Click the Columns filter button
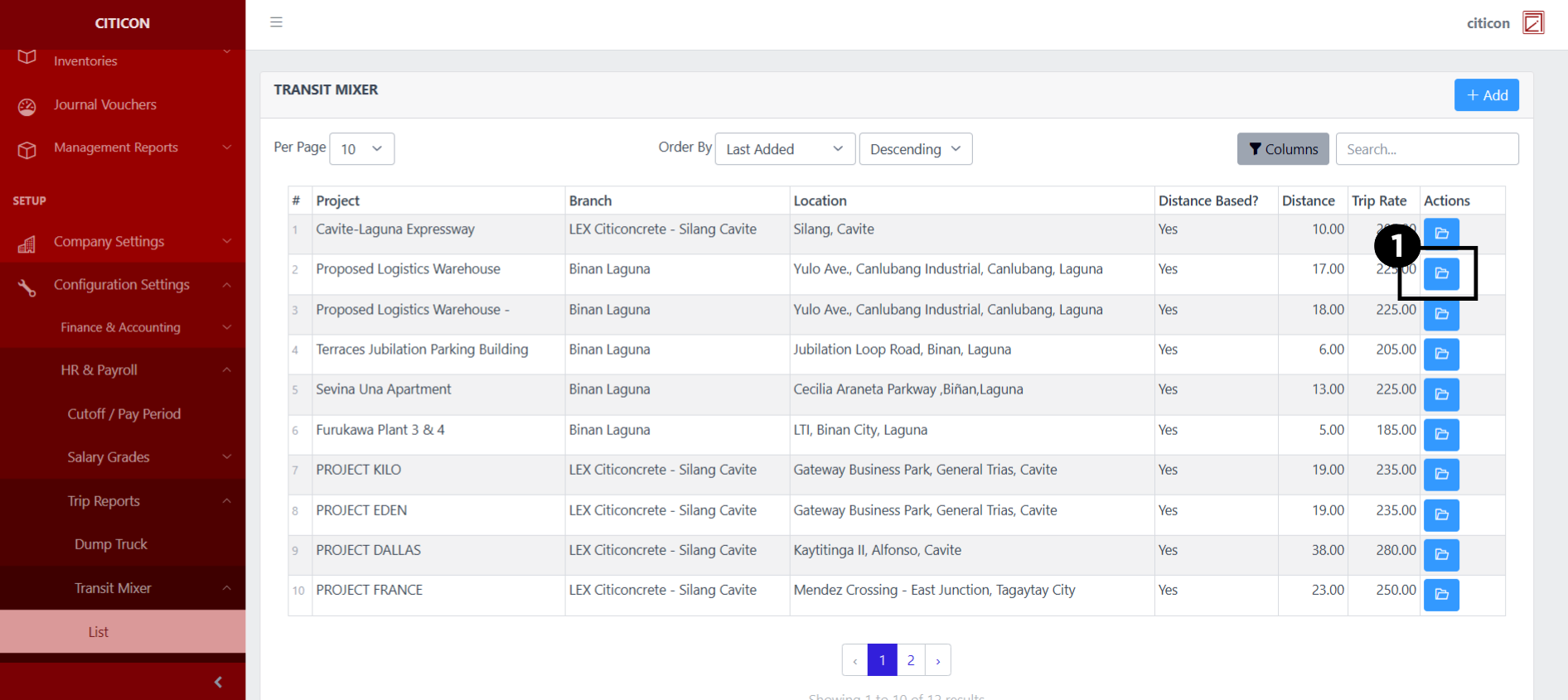This screenshot has width=1568, height=700. [1282, 149]
